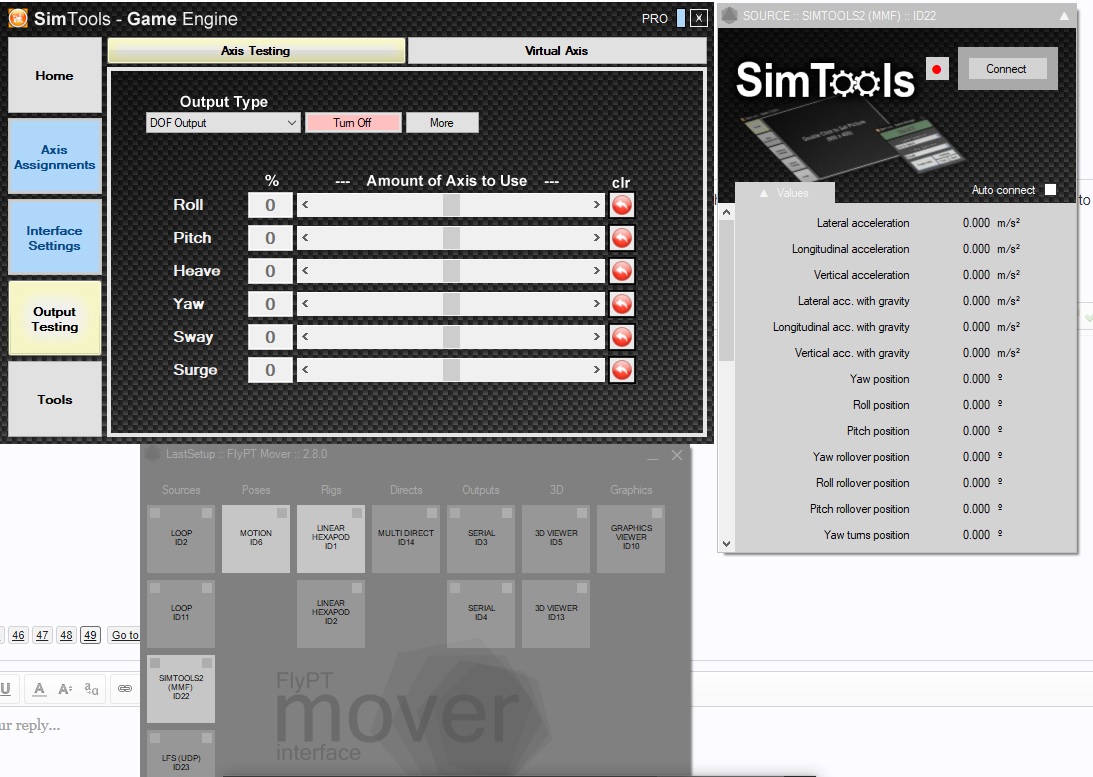Toggle the checkbox on MULTI DIRECT ID14 tile
The image size is (1093, 777).
tap(431, 513)
